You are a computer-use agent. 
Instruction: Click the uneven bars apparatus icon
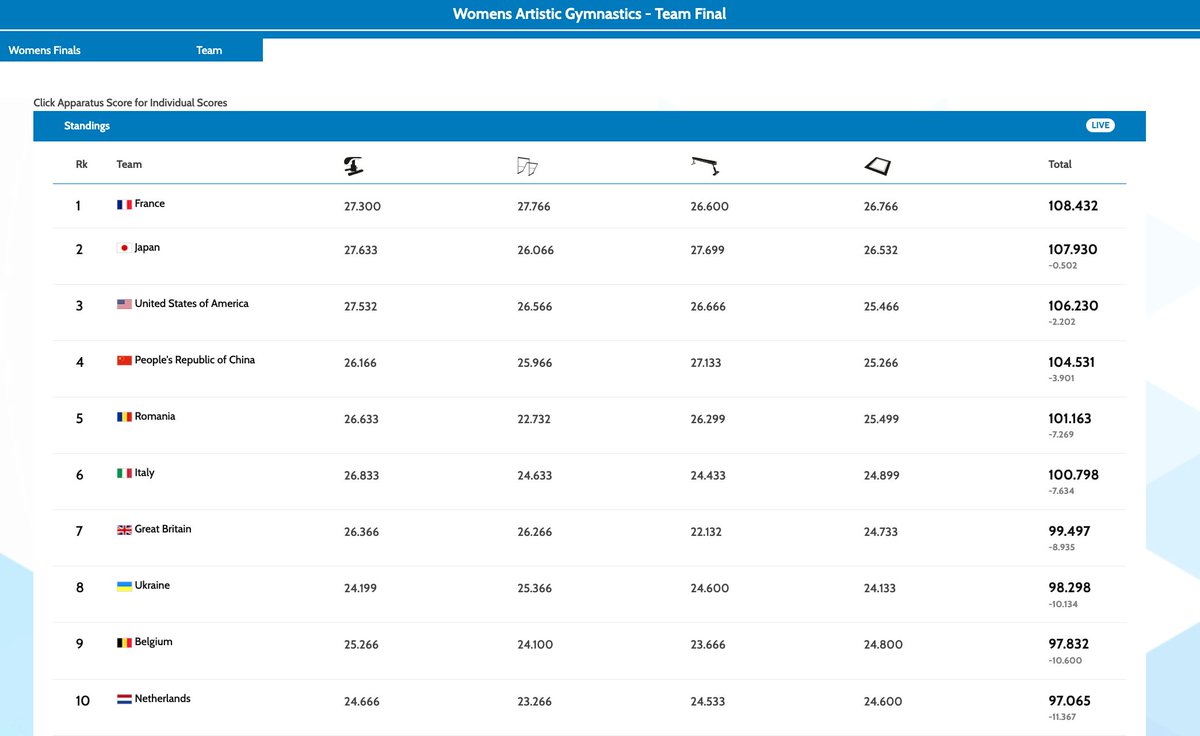[528, 164]
